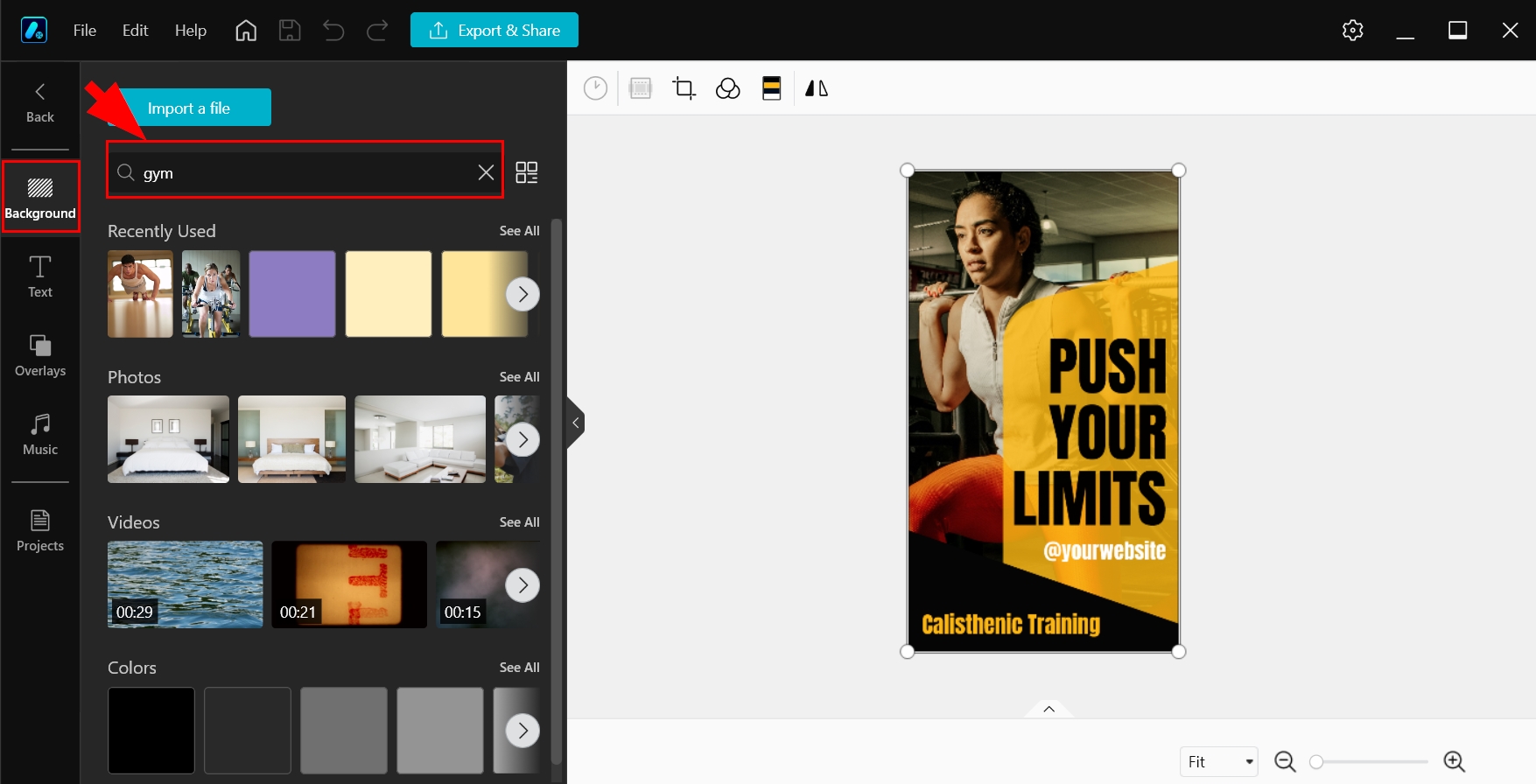Open the color filters tool
Screen dimensions: 1536x784
coord(728,88)
